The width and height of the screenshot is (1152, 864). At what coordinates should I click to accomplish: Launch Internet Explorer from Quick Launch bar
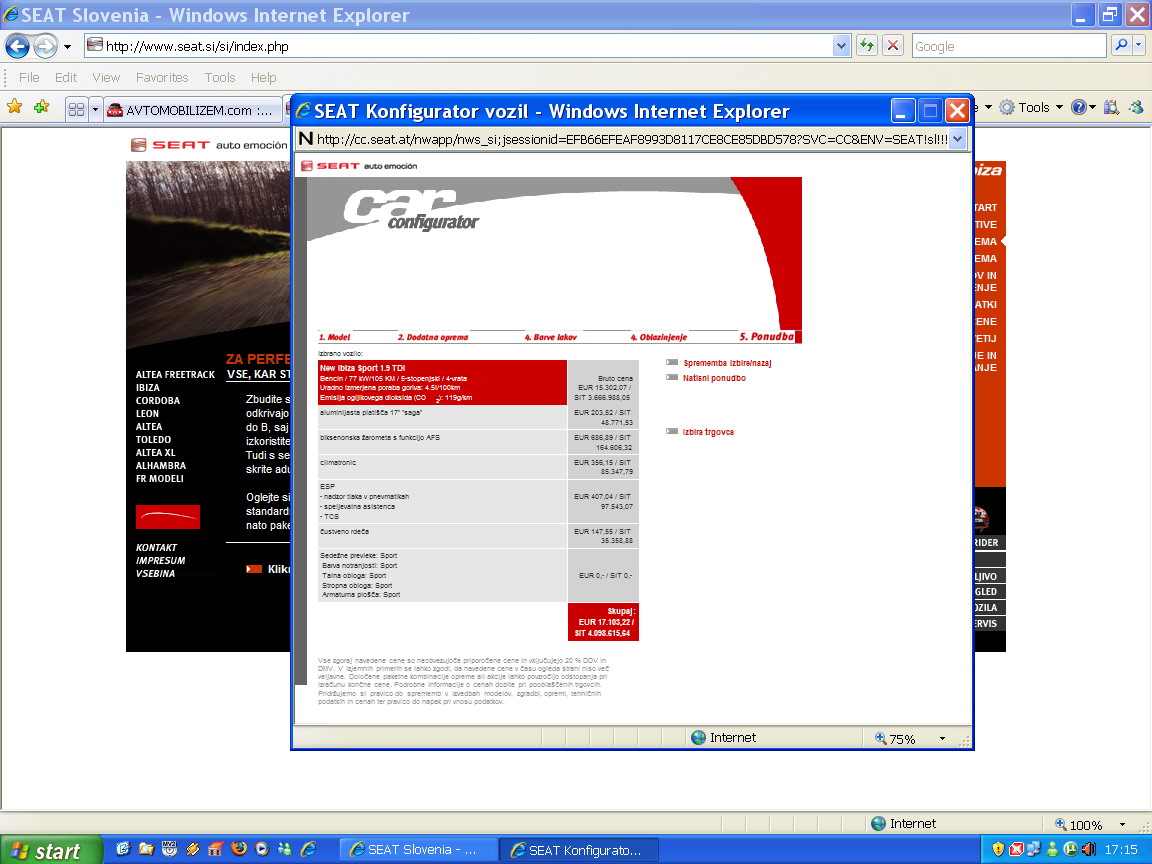click(309, 849)
